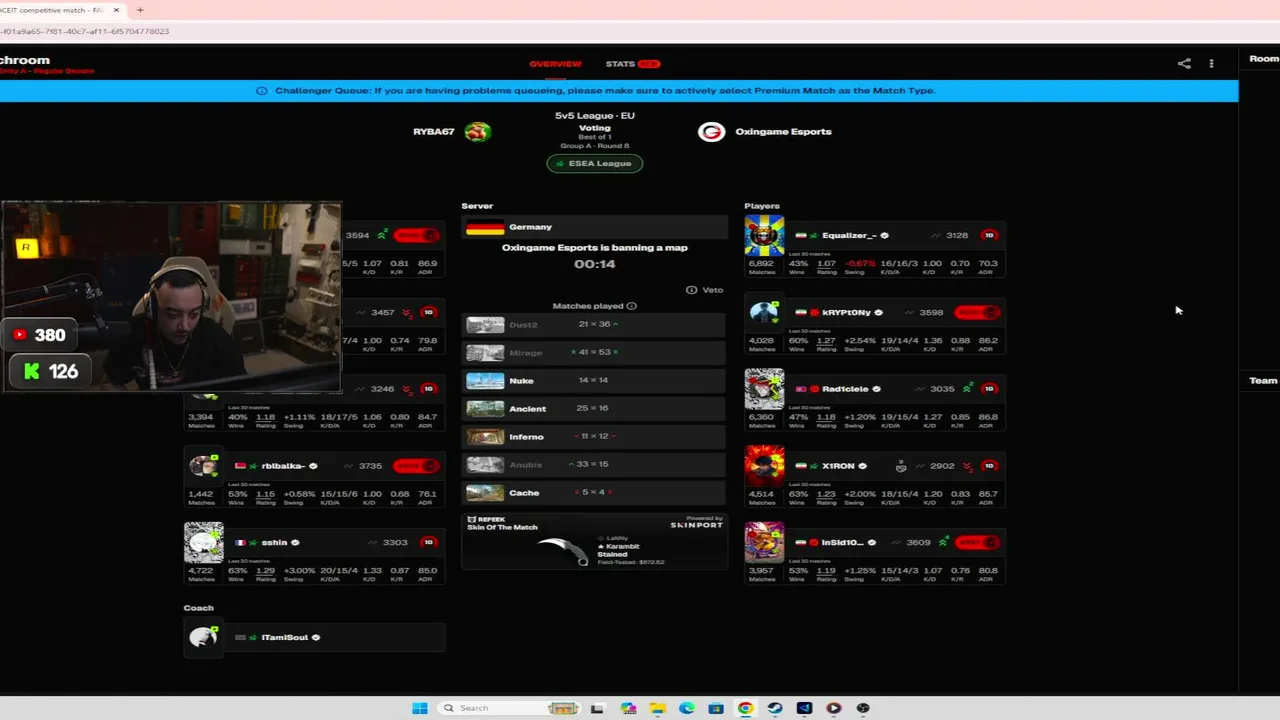Click the verified checkmark next to iTamiSoul
This screenshot has width=1280, height=720.
coord(316,637)
